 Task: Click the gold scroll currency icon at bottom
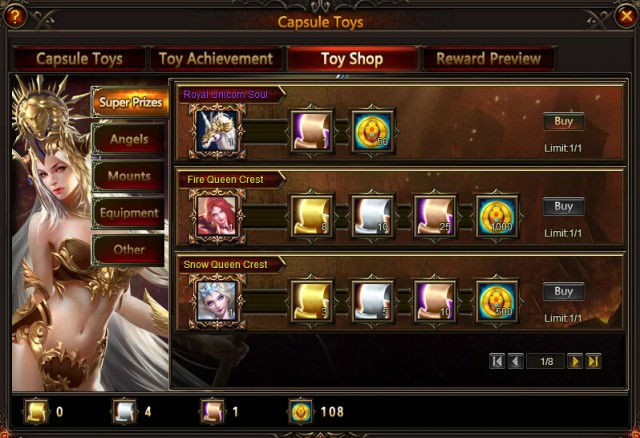[36, 411]
